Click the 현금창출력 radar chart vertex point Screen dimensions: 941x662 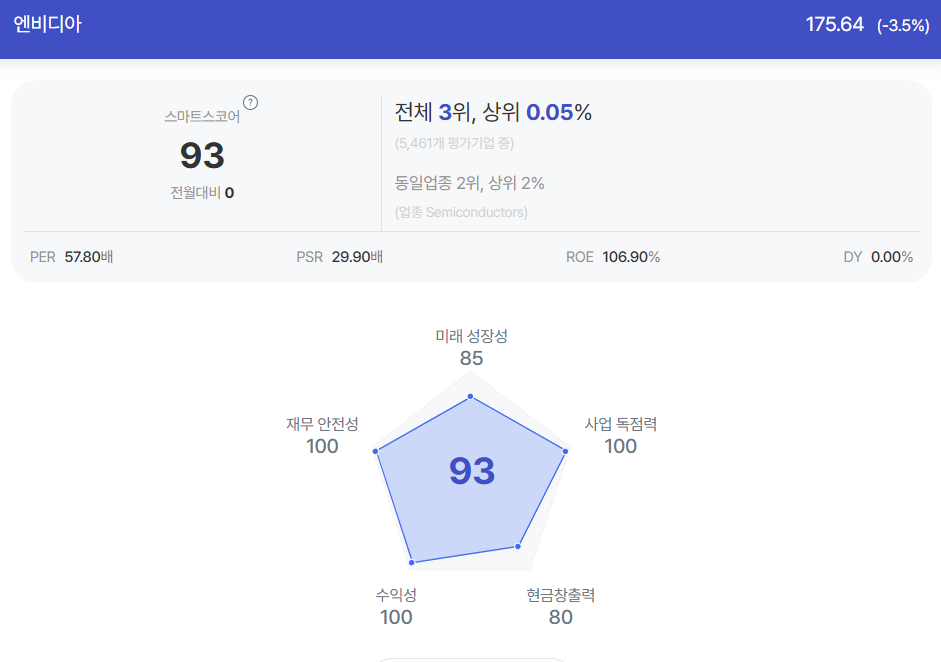(x=518, y=546)
